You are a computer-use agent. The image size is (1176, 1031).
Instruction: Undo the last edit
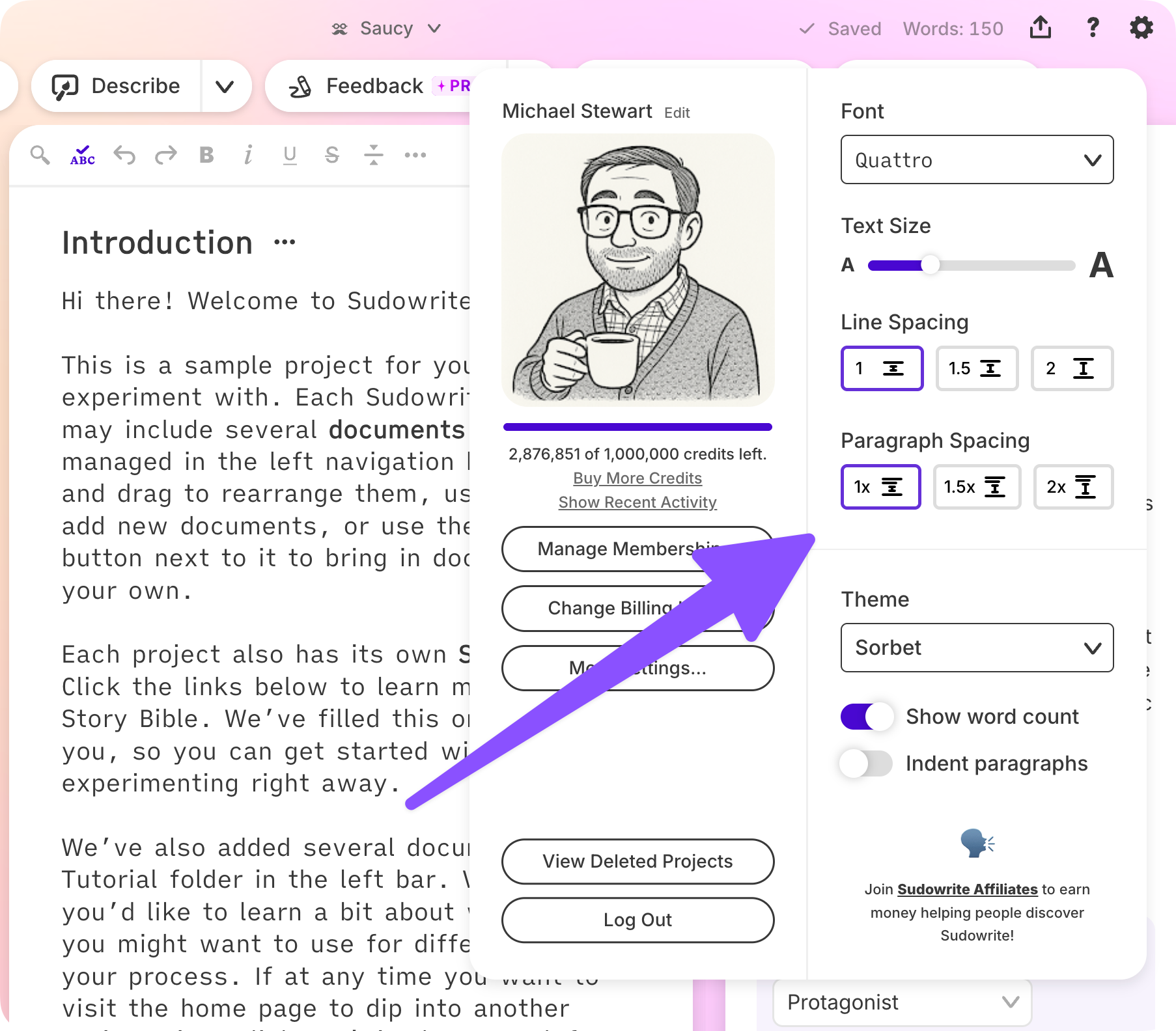coord(124,155)
